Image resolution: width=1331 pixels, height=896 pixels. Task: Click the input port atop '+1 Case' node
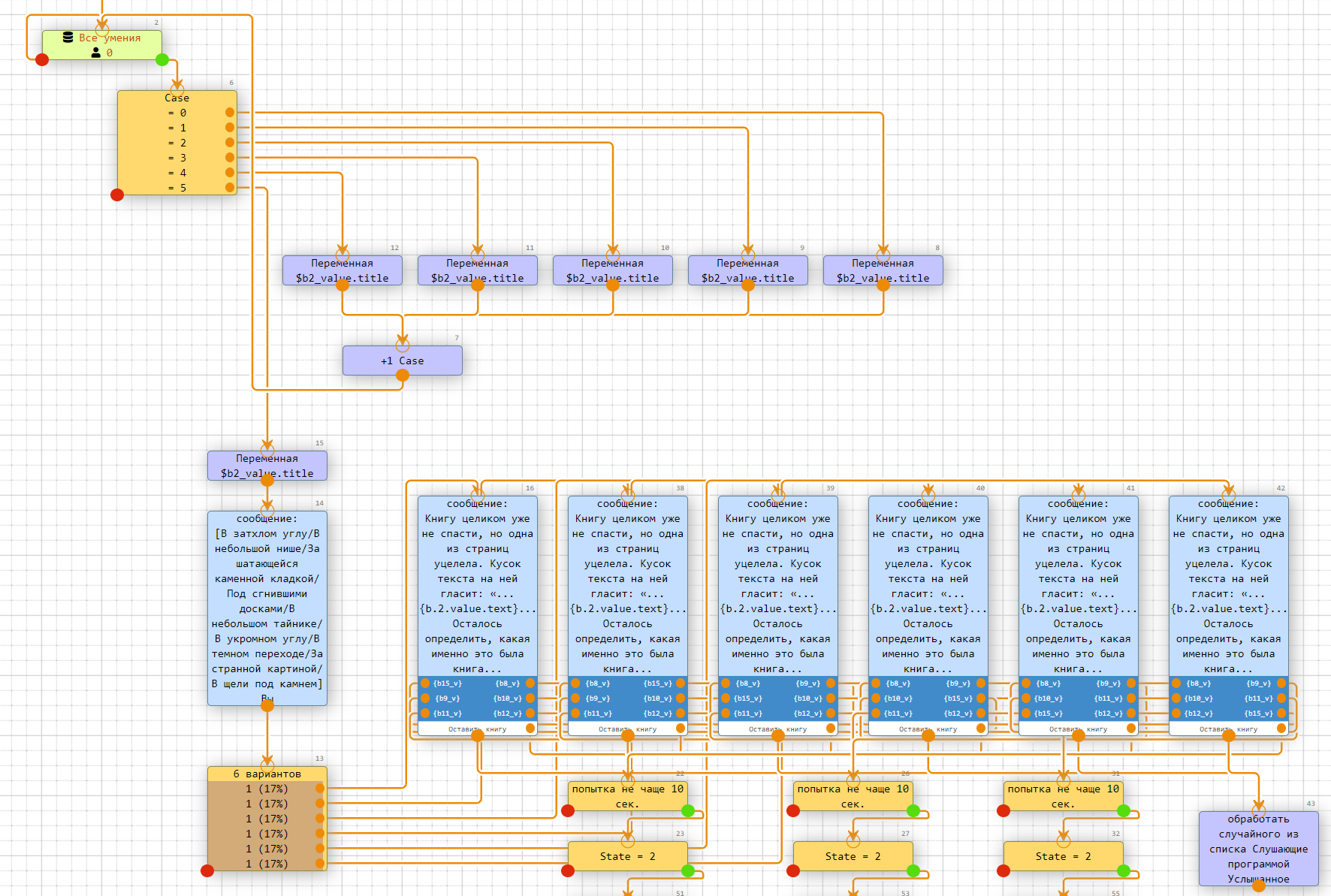(x=403, y=345)
